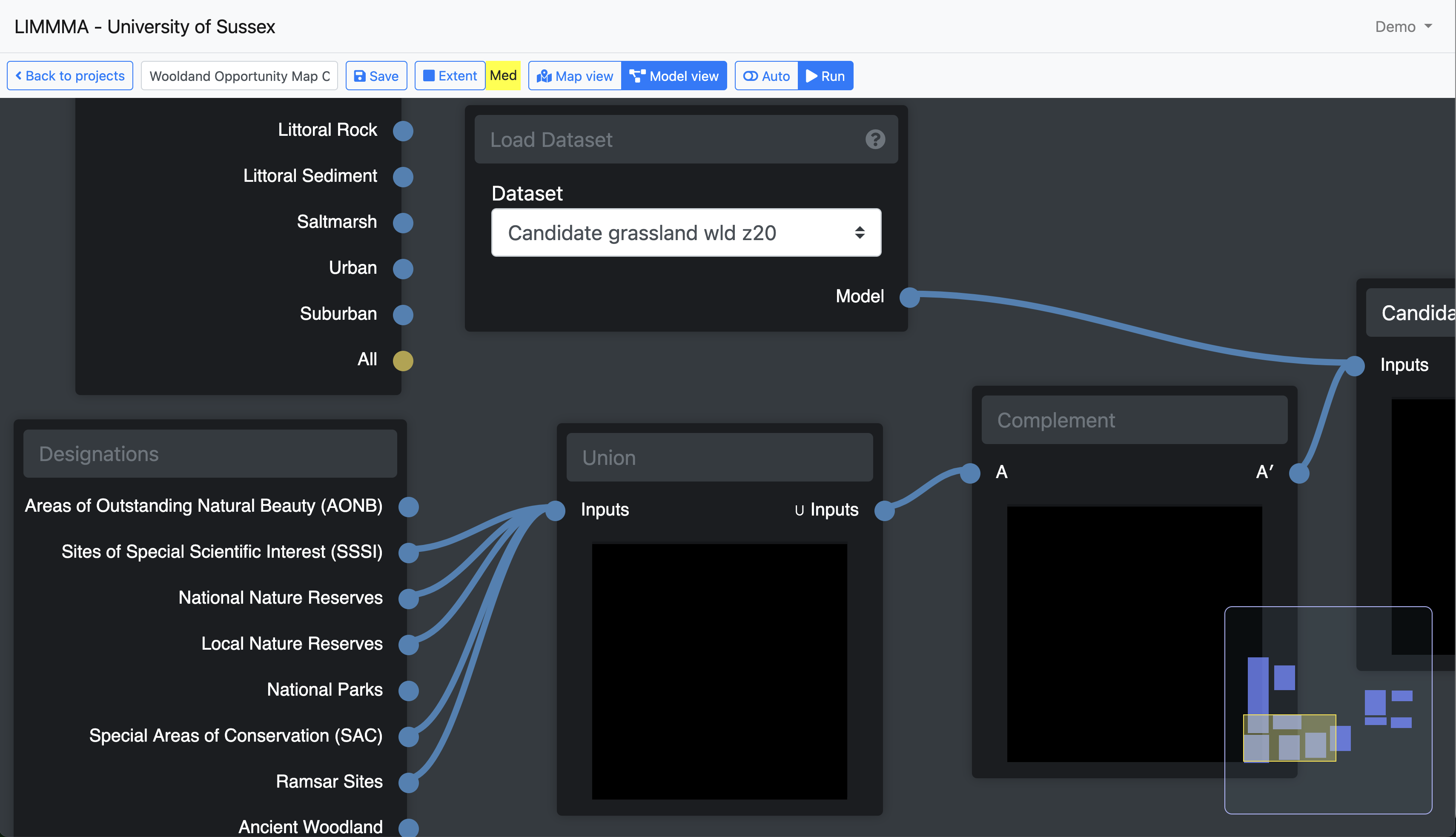Viewport: 1456px width, 837px height.
Task: Click the Model output socket on Load Dataset
Action: pyautogui.click(x=909, y=297)
